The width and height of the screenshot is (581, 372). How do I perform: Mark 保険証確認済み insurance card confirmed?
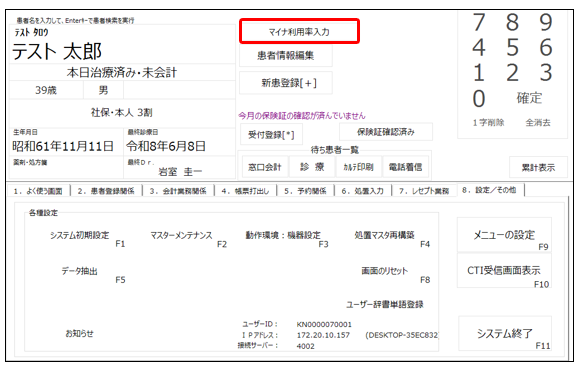click(x=386, y=132)
